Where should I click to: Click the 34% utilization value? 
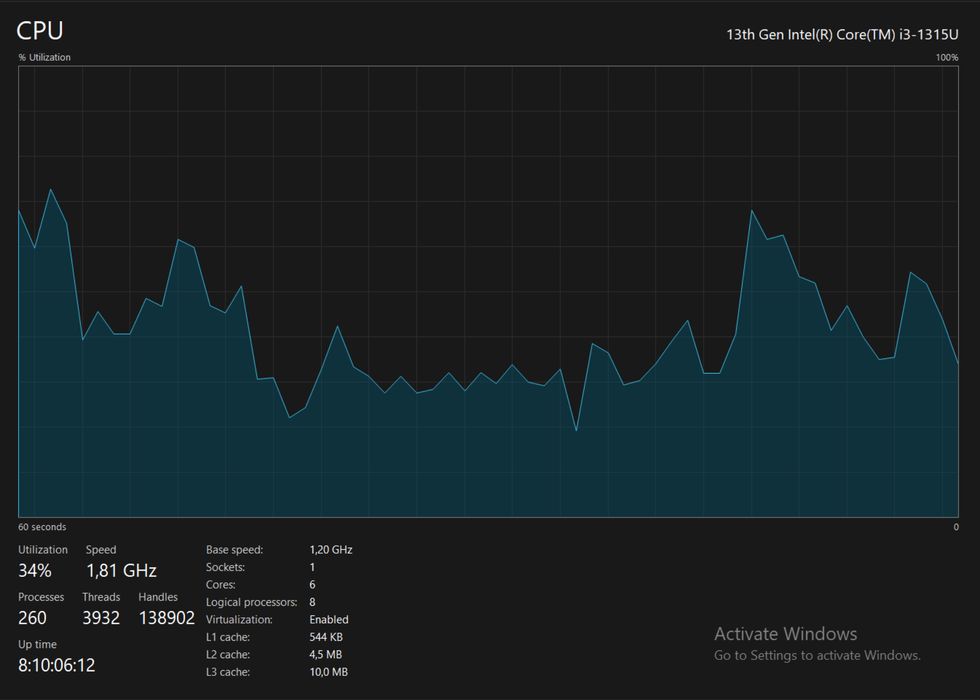(x=35, y=570)
